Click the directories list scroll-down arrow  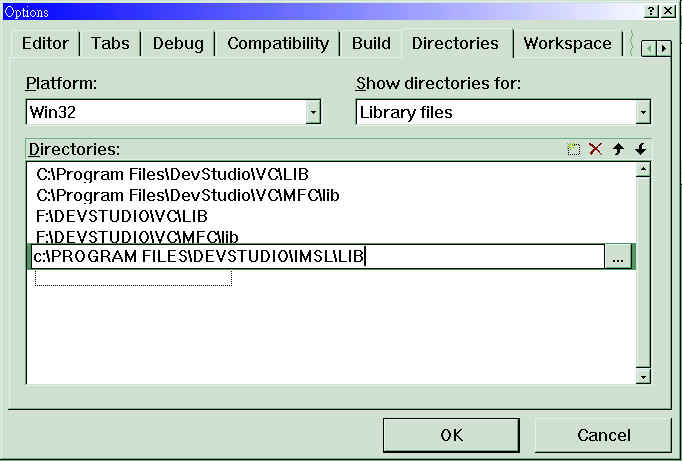[643, 376]
